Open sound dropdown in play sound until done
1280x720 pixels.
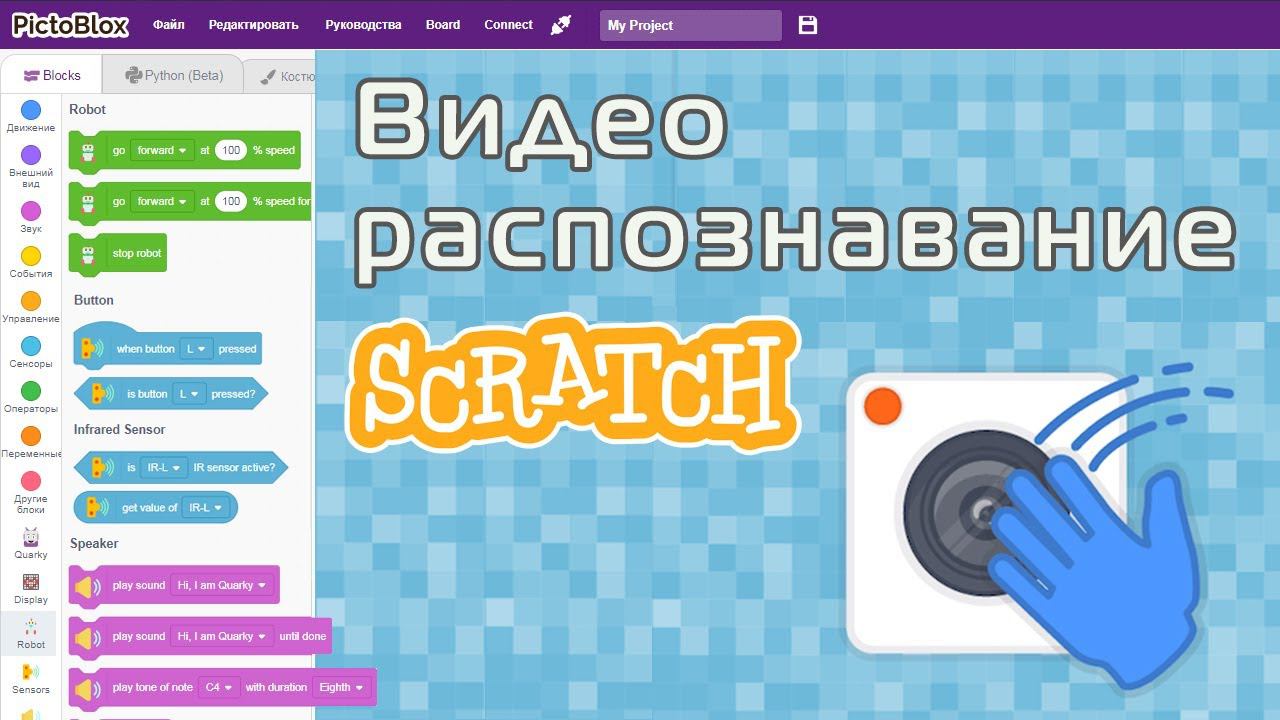pyautogui.click(x=221, y=636)
